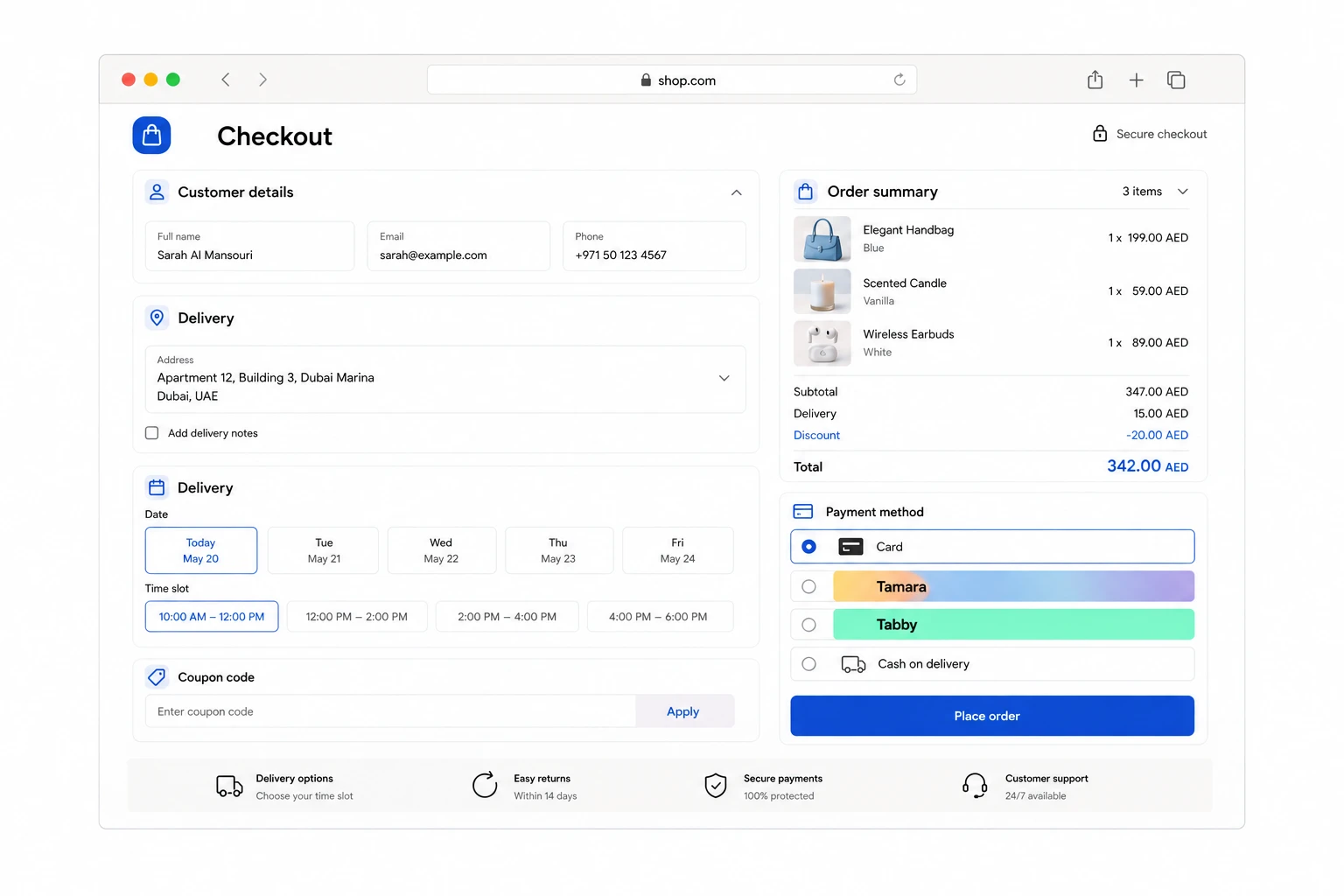1344x896 pixels.
Task: Select Tamara payment radio button
Action: coord(808,586)
